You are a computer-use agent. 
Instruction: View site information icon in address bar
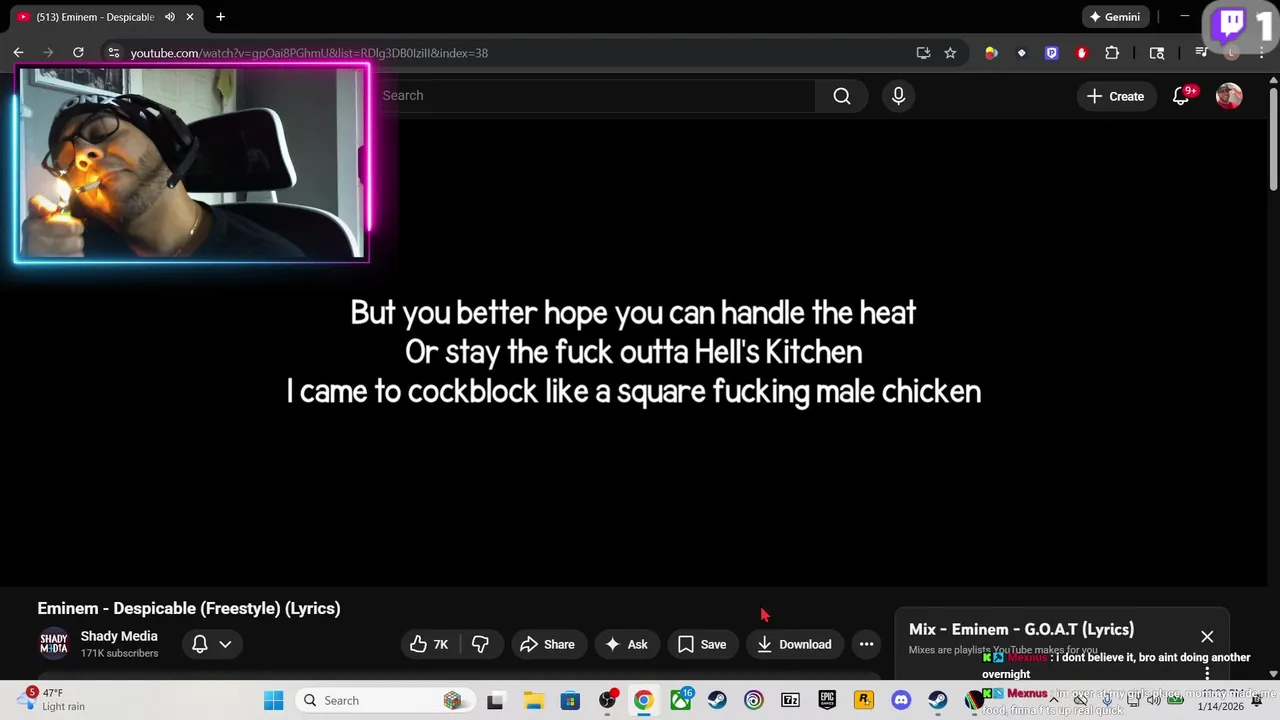point(113,53)
